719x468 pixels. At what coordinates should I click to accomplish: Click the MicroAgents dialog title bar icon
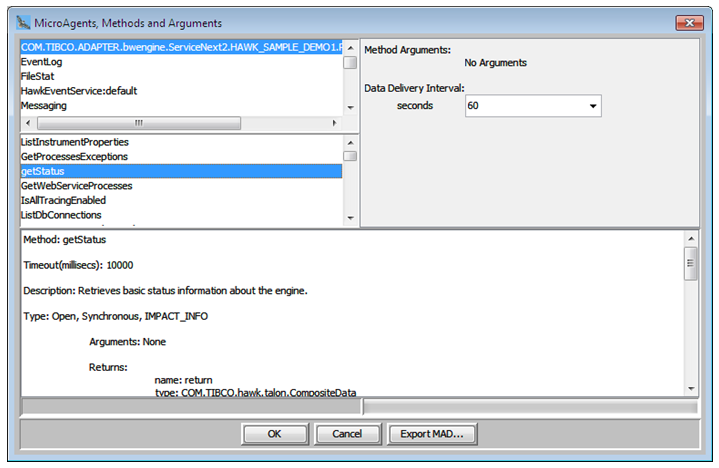(22, 22)
